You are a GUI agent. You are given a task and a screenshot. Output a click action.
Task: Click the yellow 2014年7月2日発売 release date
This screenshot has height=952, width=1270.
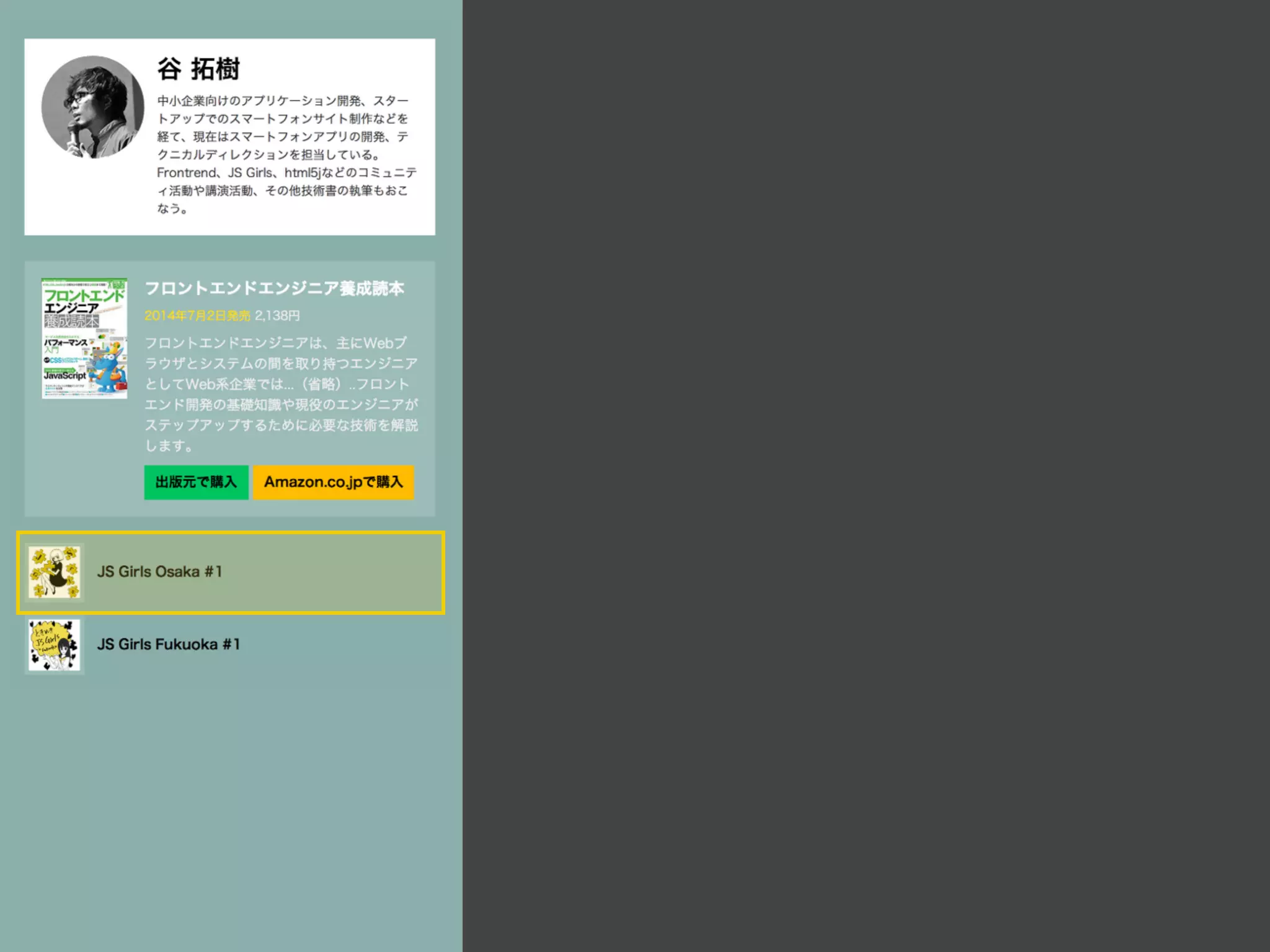point(197,315)
